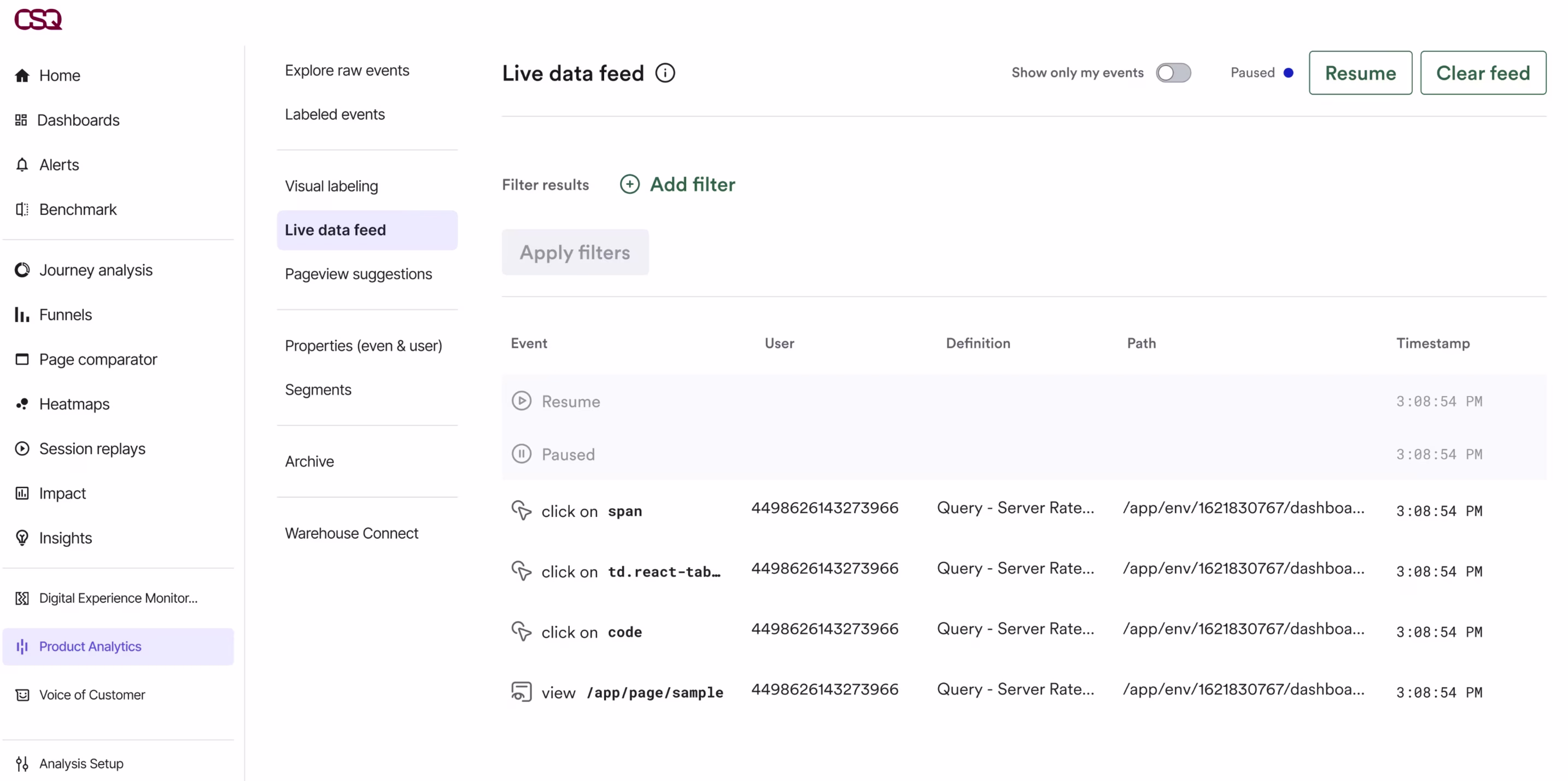Open the Live data feed info icon
Viewport: 1568px width, 781px height.
tap(665, 73)
